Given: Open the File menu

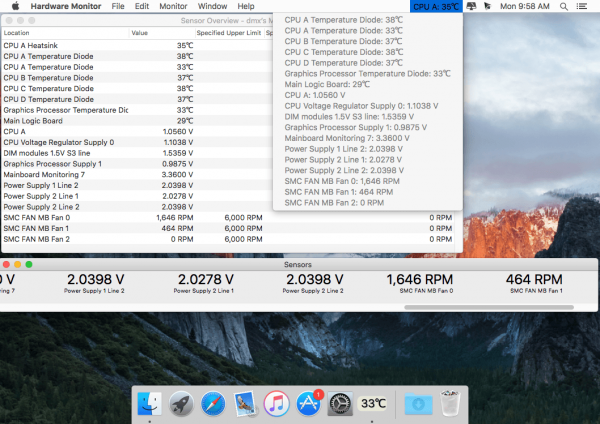Looking at the screenshot, I should 118,6.
